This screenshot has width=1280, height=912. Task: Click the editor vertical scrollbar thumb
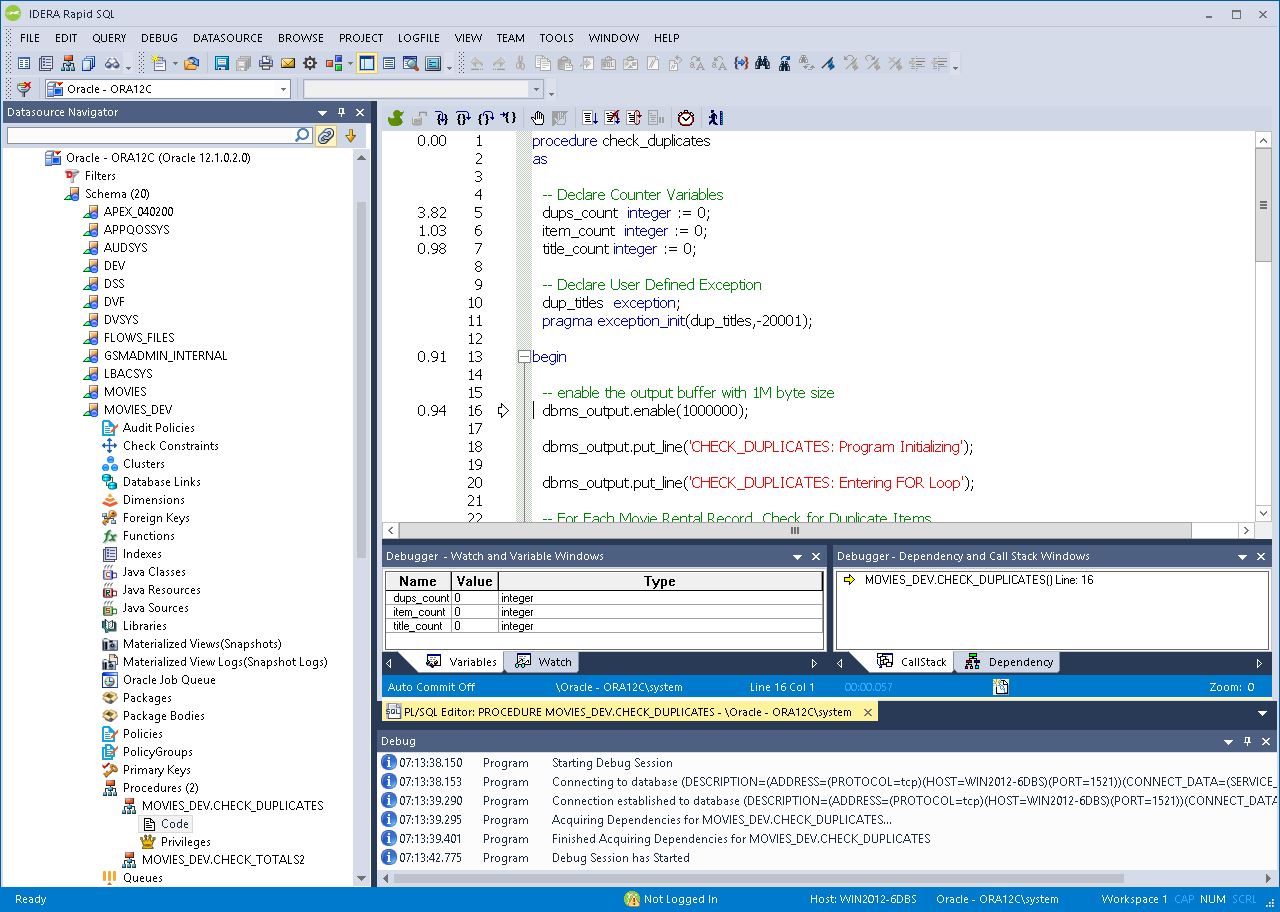[x=1263, y=206]
